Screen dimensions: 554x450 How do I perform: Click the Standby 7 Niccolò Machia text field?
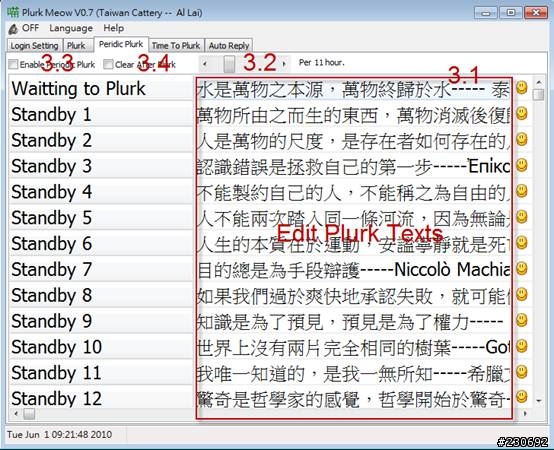click(x=353, y=270)
